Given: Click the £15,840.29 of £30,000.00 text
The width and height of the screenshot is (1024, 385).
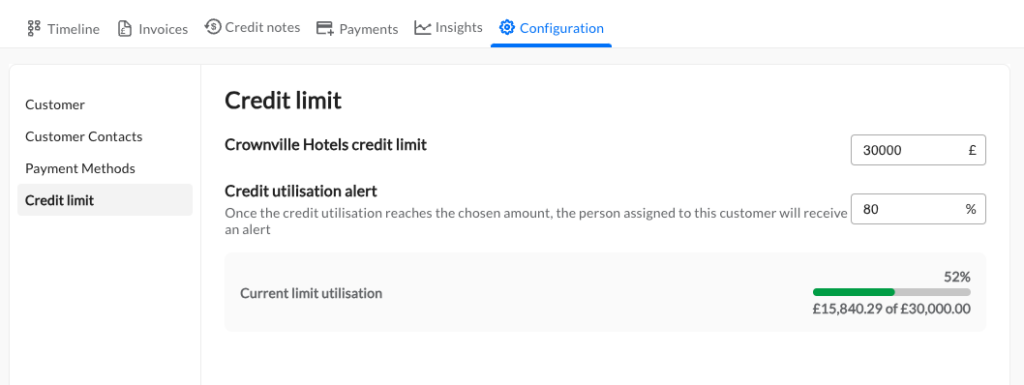Looking at the screenshot, I should (891, 309).
